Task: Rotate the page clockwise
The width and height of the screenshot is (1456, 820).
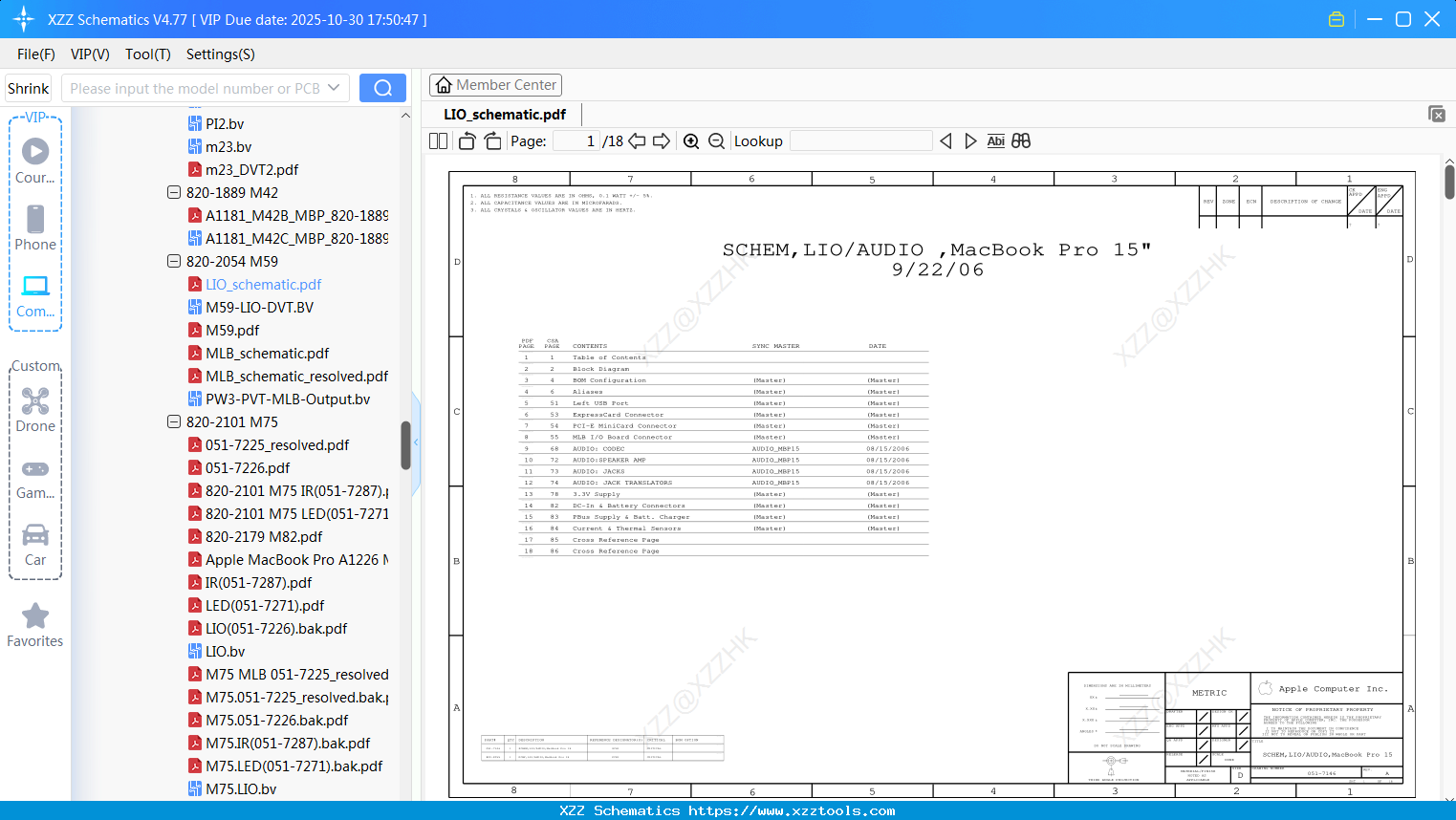Action: [x=493, y=141]
